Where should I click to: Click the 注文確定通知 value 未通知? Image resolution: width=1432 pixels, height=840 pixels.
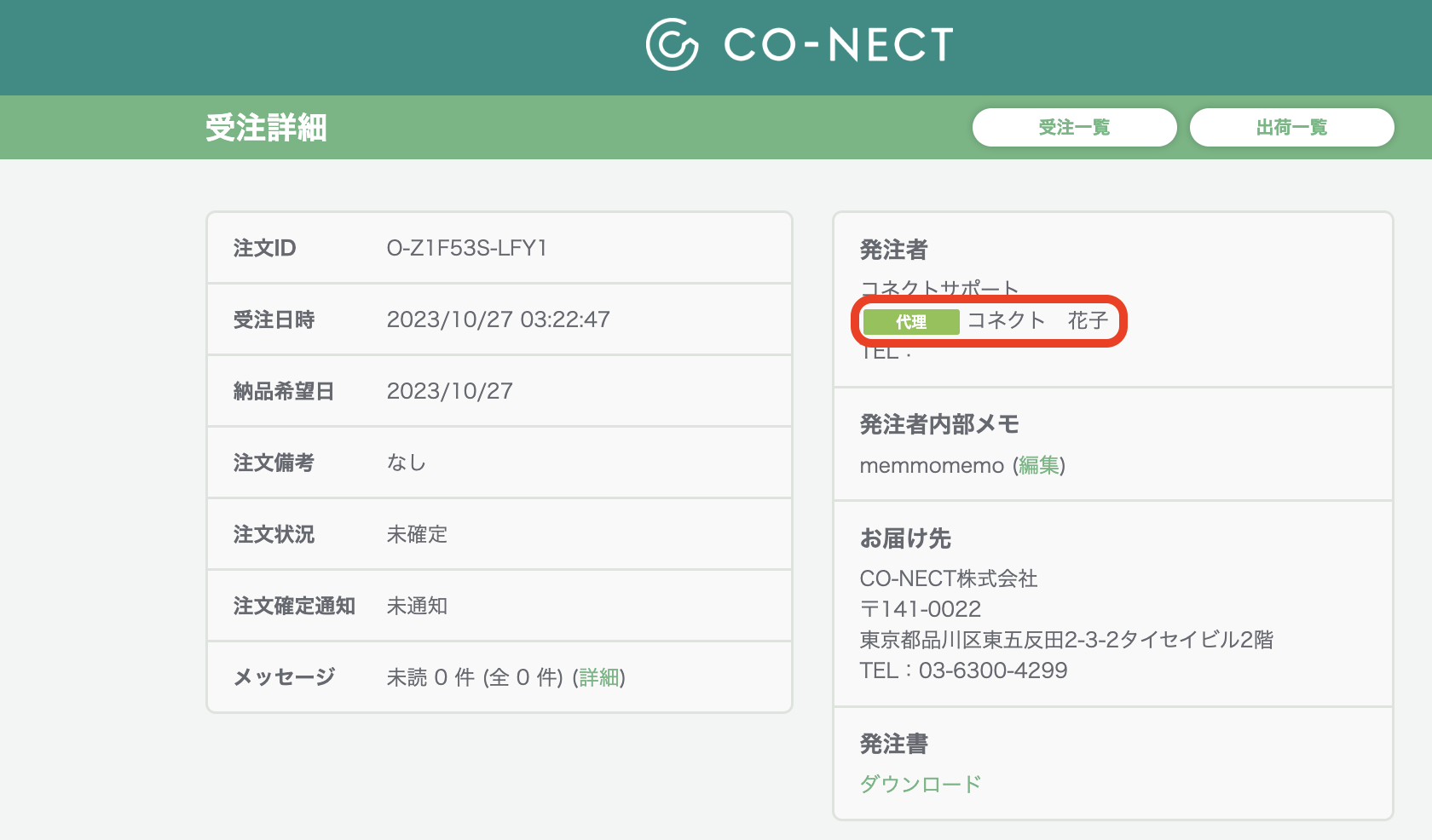point(417,606)
